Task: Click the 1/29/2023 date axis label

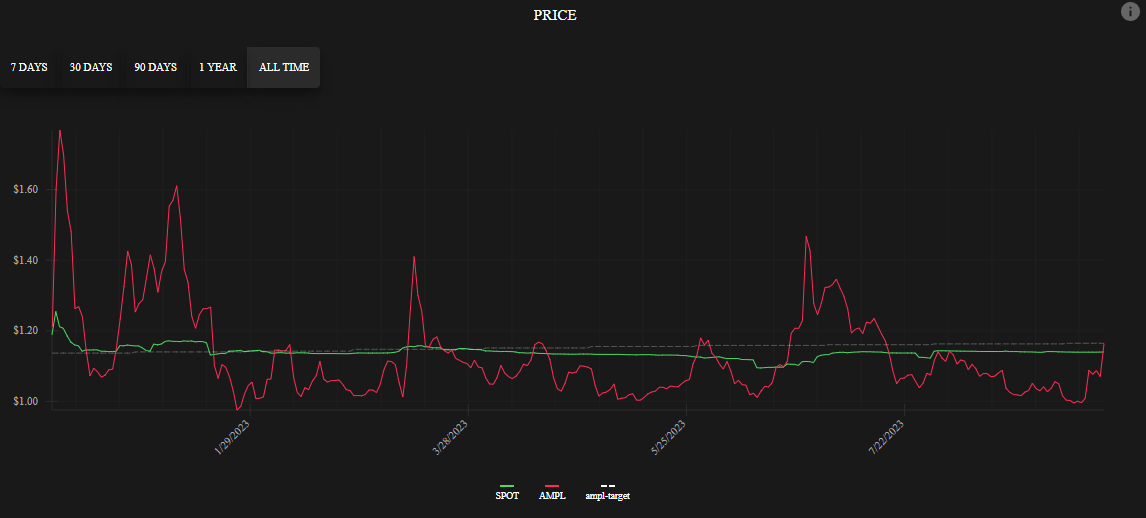Action: (x=233, y=437)
